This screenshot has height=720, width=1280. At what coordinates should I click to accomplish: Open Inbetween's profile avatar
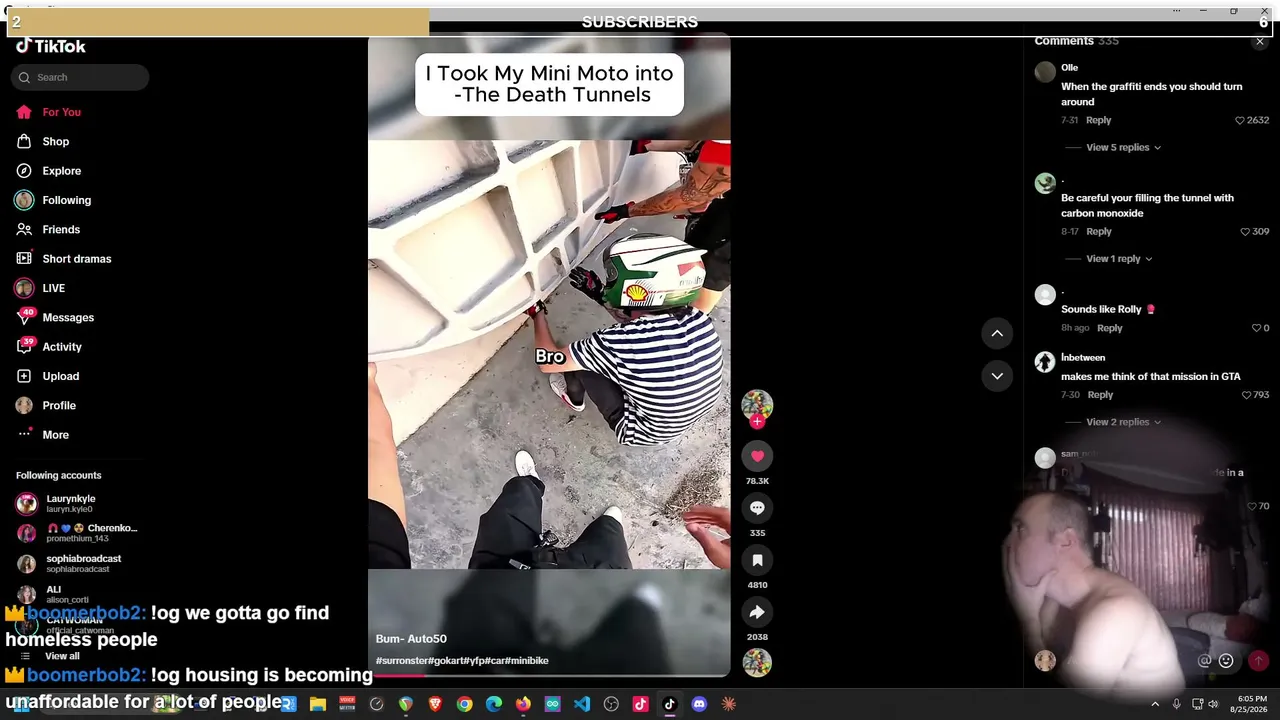tap(1045, 362)
